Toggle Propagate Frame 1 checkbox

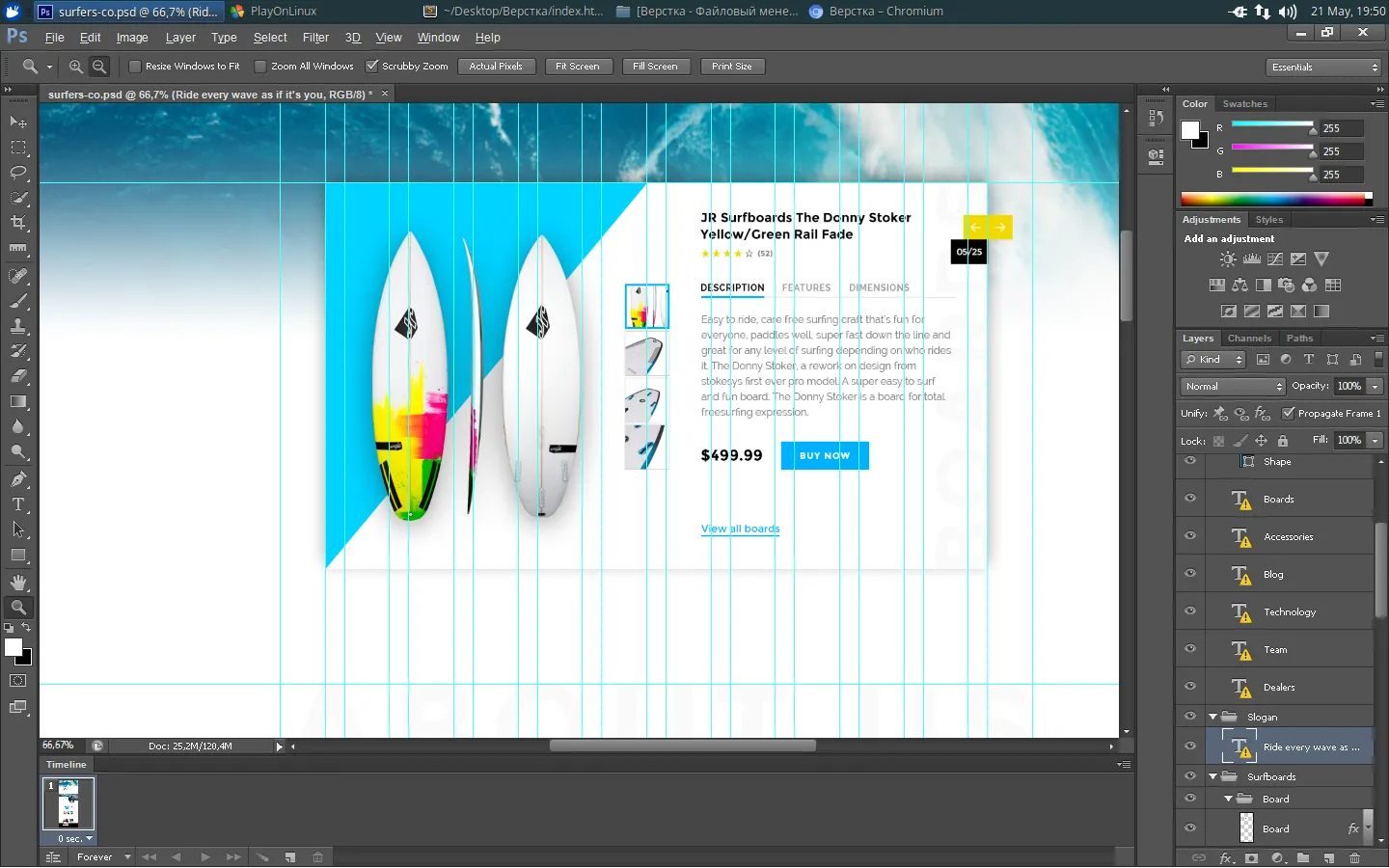(1288, 413)
